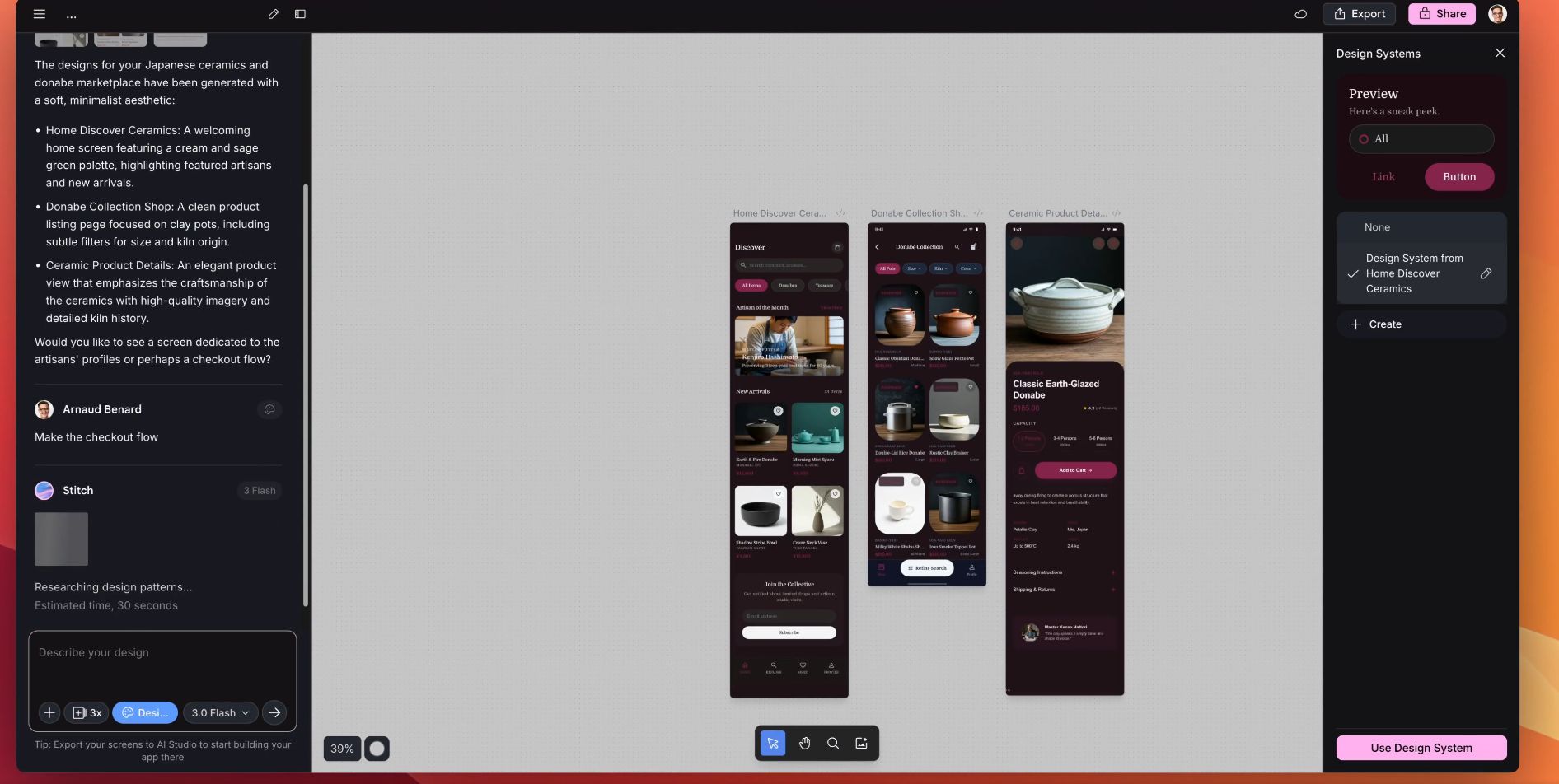This screenshot has height=784, width=1559.
Task: Send the prompt with the arrow button
Action: pyautogui.click(x=274, y=712)
